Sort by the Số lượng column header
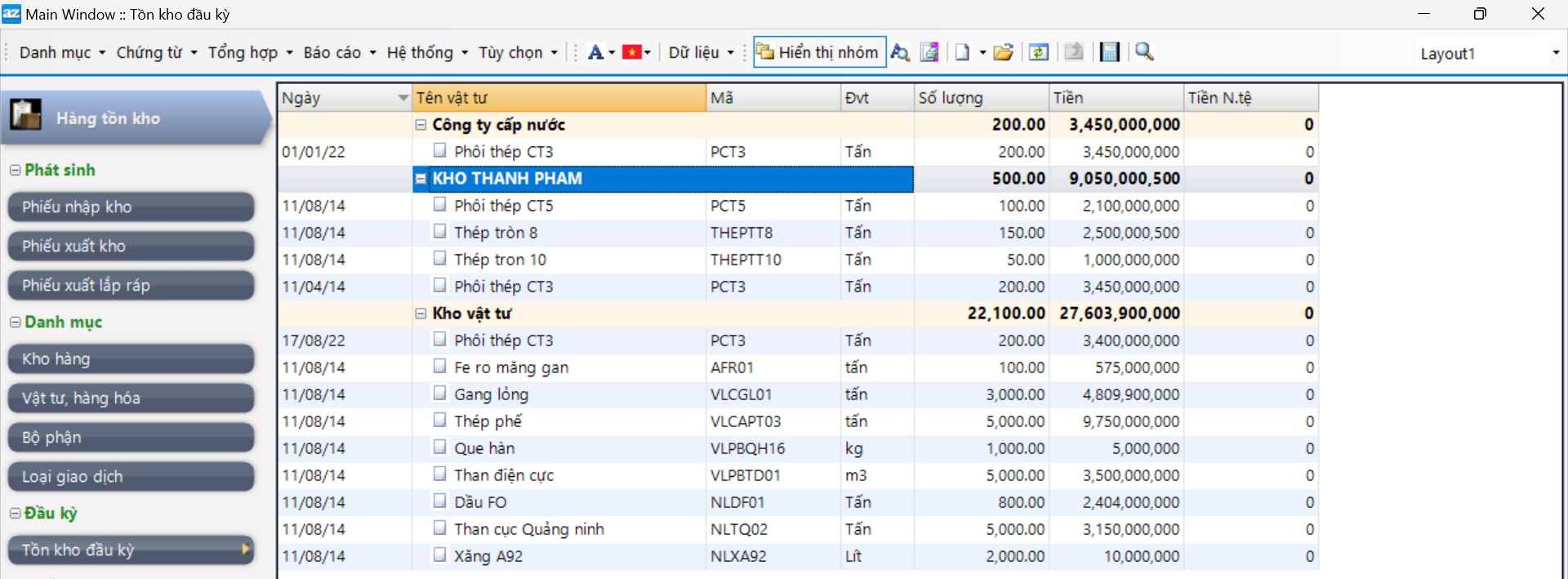 [x=980, y=98]
